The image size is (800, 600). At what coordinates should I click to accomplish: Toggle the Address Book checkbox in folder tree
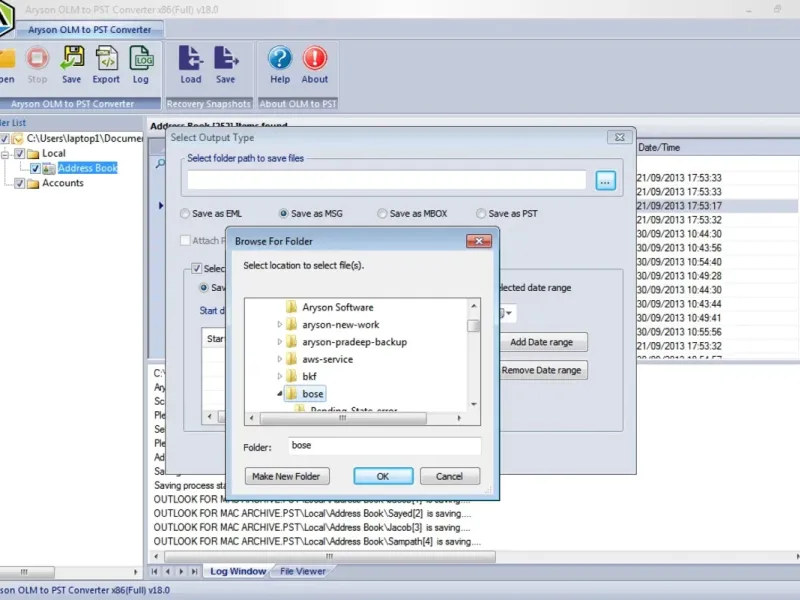coord(35,168)
